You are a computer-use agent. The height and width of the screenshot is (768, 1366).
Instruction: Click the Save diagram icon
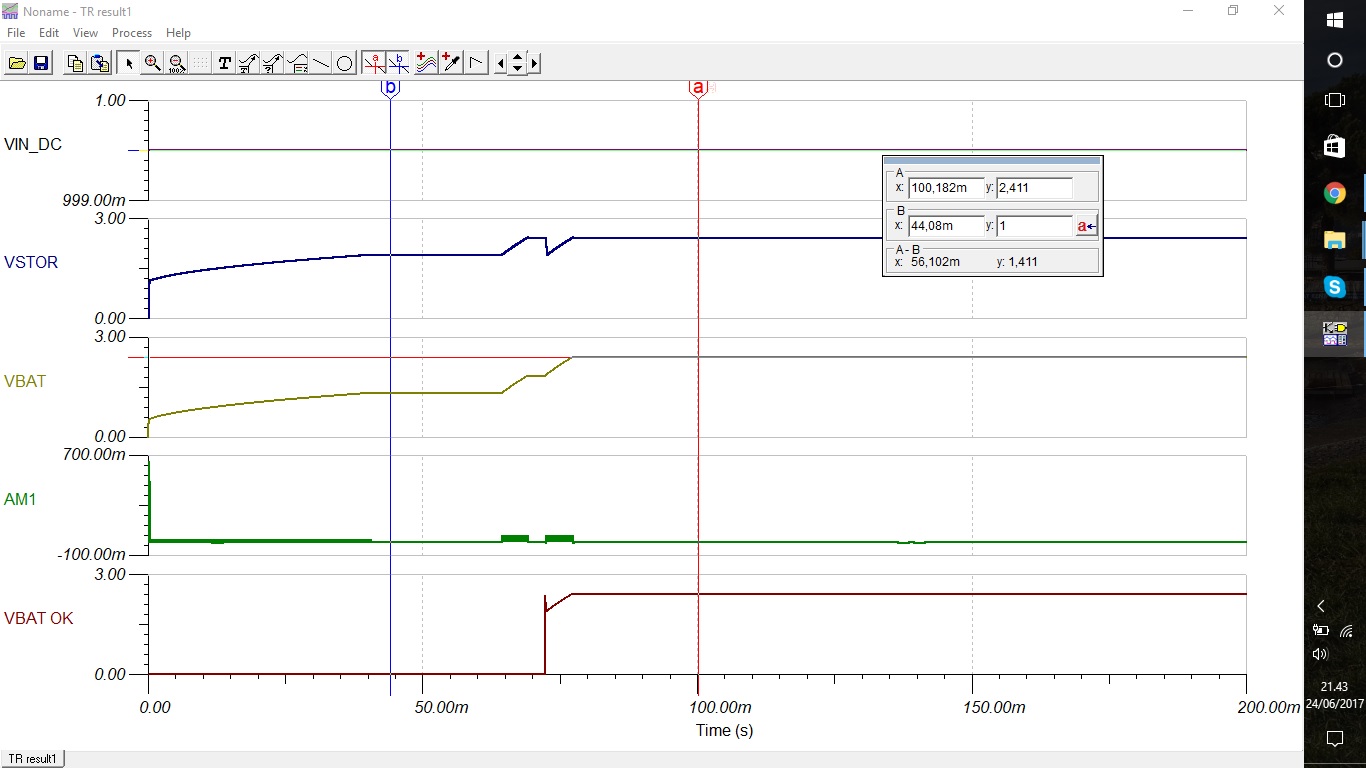coord(41,62)
